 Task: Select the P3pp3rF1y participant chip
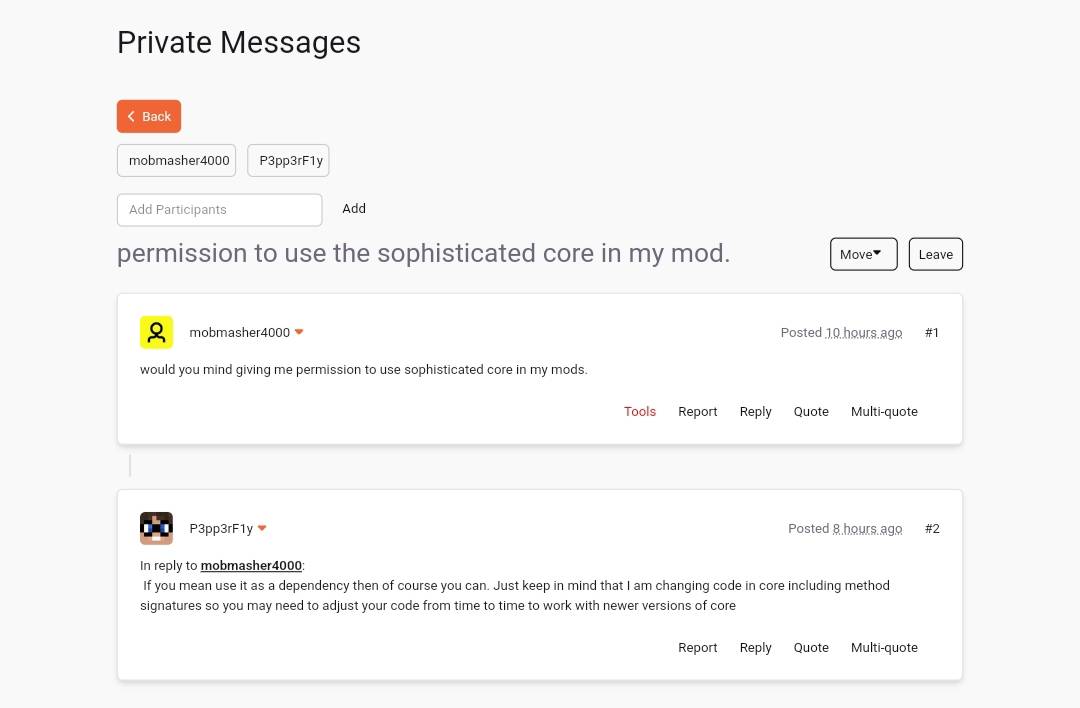288,160
